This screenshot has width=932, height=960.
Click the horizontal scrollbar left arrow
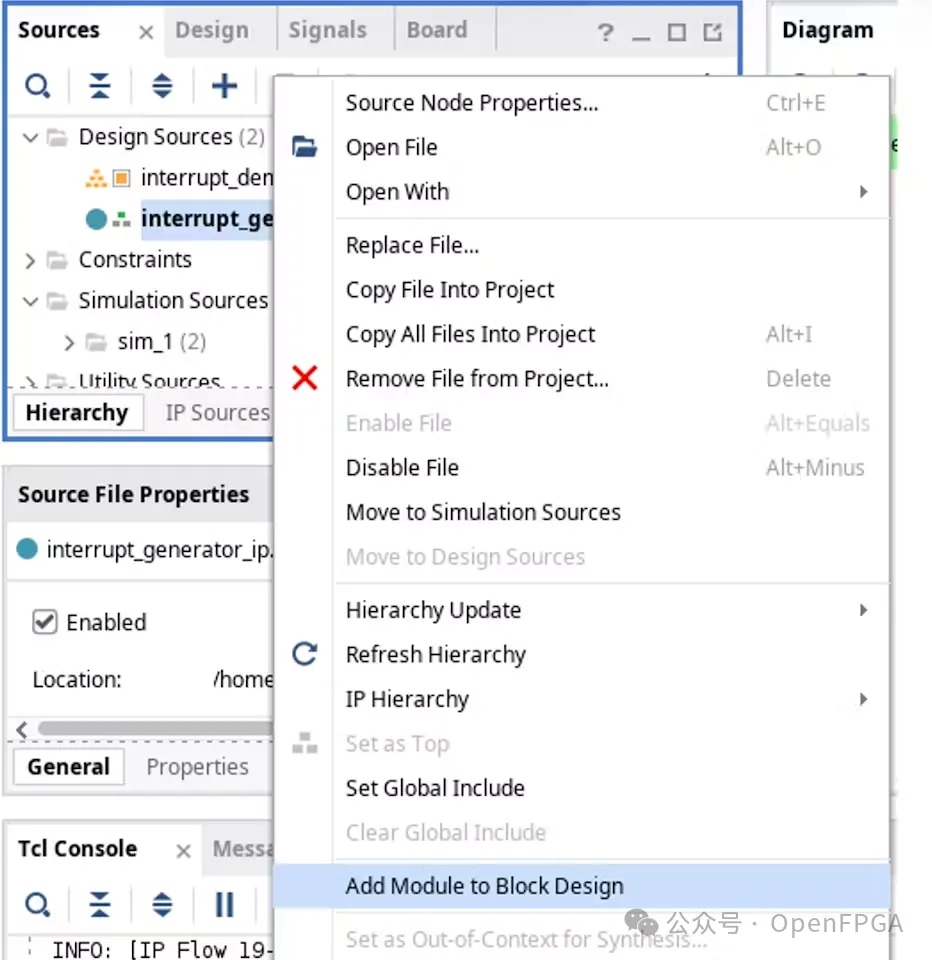click(x=20, y=729)
